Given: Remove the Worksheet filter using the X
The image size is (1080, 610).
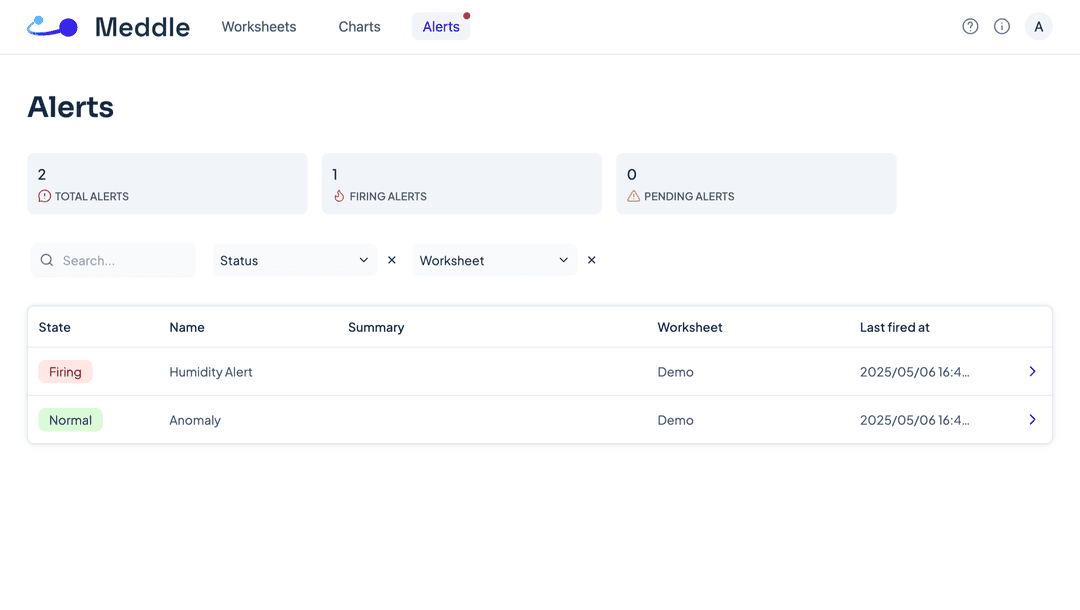Looking at the screenshot, I should pyautogui.click(x=591, y=260).
